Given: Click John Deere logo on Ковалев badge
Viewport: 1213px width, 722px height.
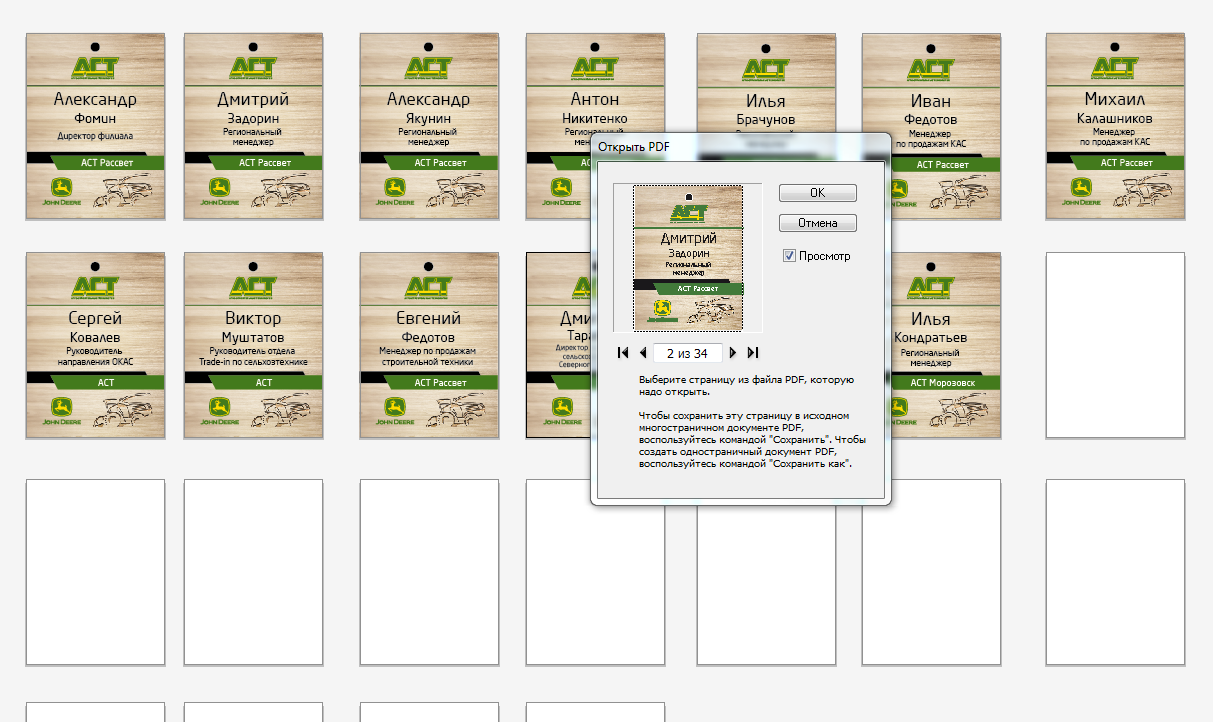Looking at the screenshot, I should coord(62,411).
